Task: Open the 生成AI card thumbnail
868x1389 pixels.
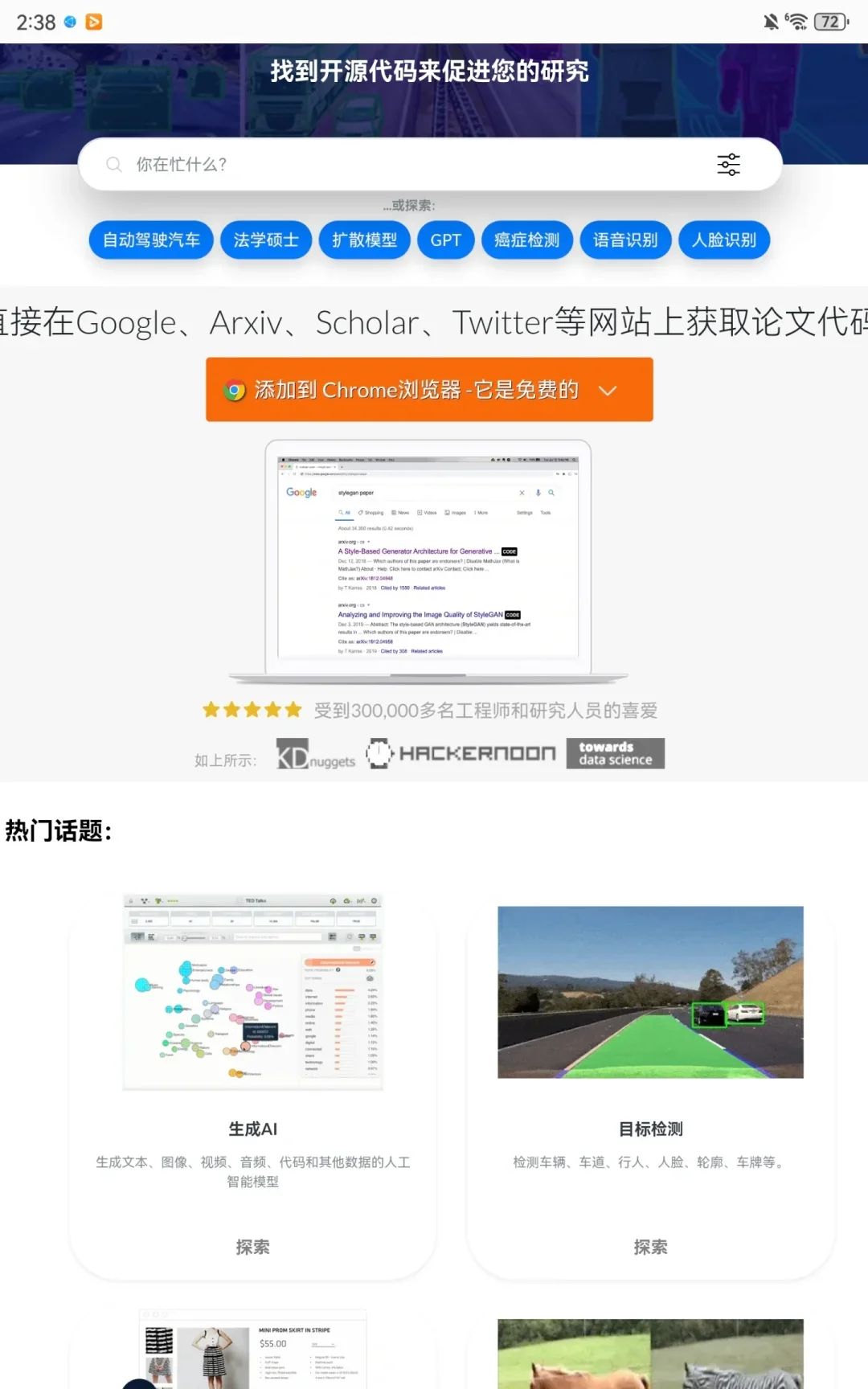Action: [253, 992]
